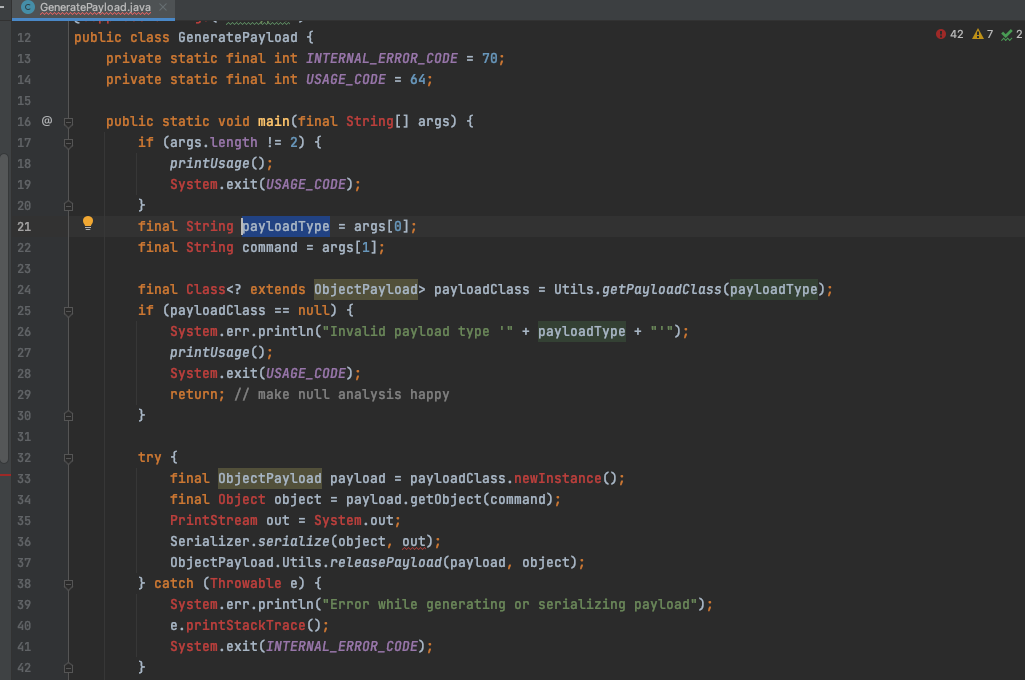Collapse the args.length if block
Screen dimensions: 1025x680
pos(69,143)
